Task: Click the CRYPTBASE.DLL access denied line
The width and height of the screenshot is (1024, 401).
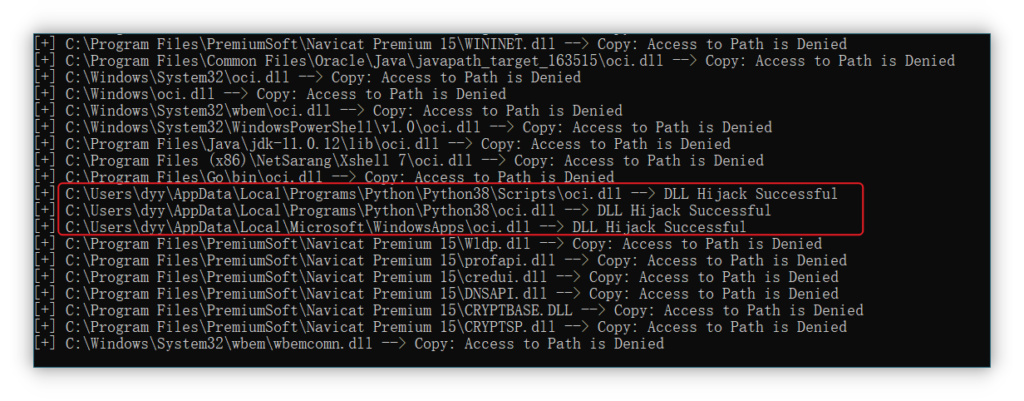Action: click(451, 310)
